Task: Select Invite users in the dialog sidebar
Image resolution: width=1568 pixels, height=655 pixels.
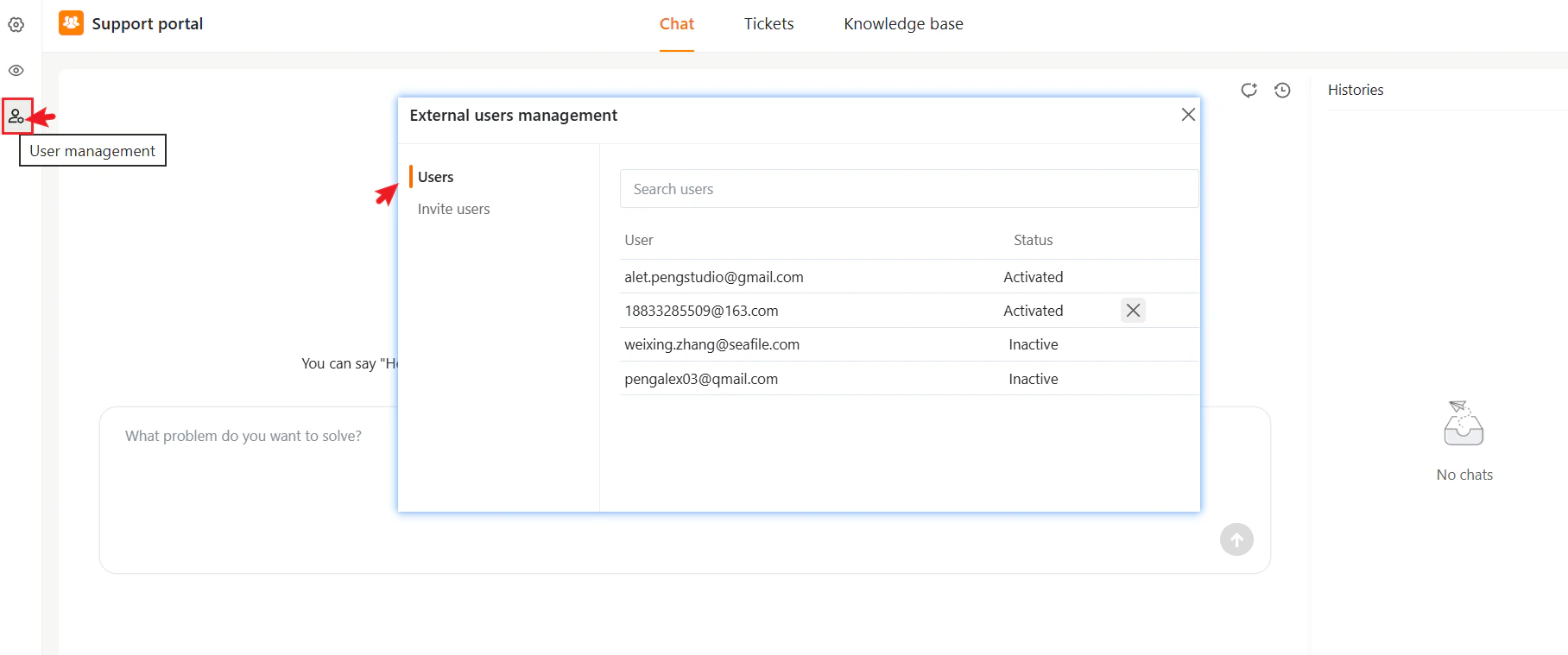Action: 453,209
